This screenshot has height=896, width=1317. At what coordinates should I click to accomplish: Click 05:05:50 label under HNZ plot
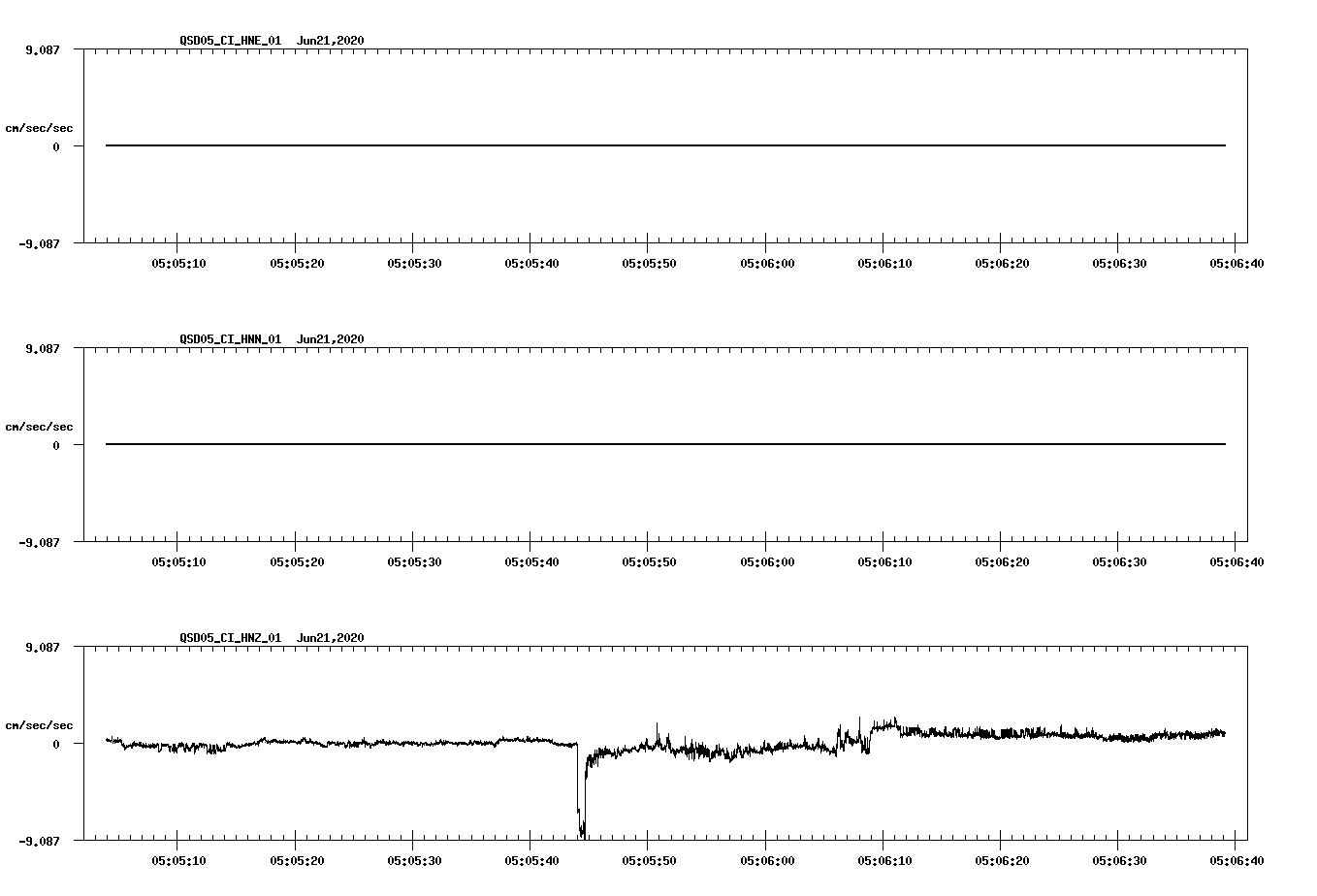click(x=649, y=860)
